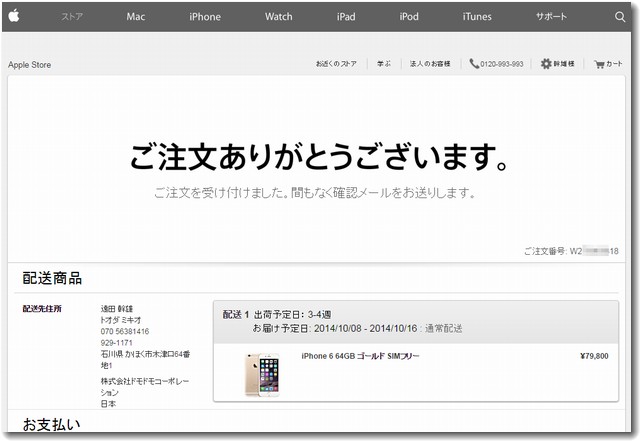Click the 出荷予定日: 3-4週 text

pos(292,314)
